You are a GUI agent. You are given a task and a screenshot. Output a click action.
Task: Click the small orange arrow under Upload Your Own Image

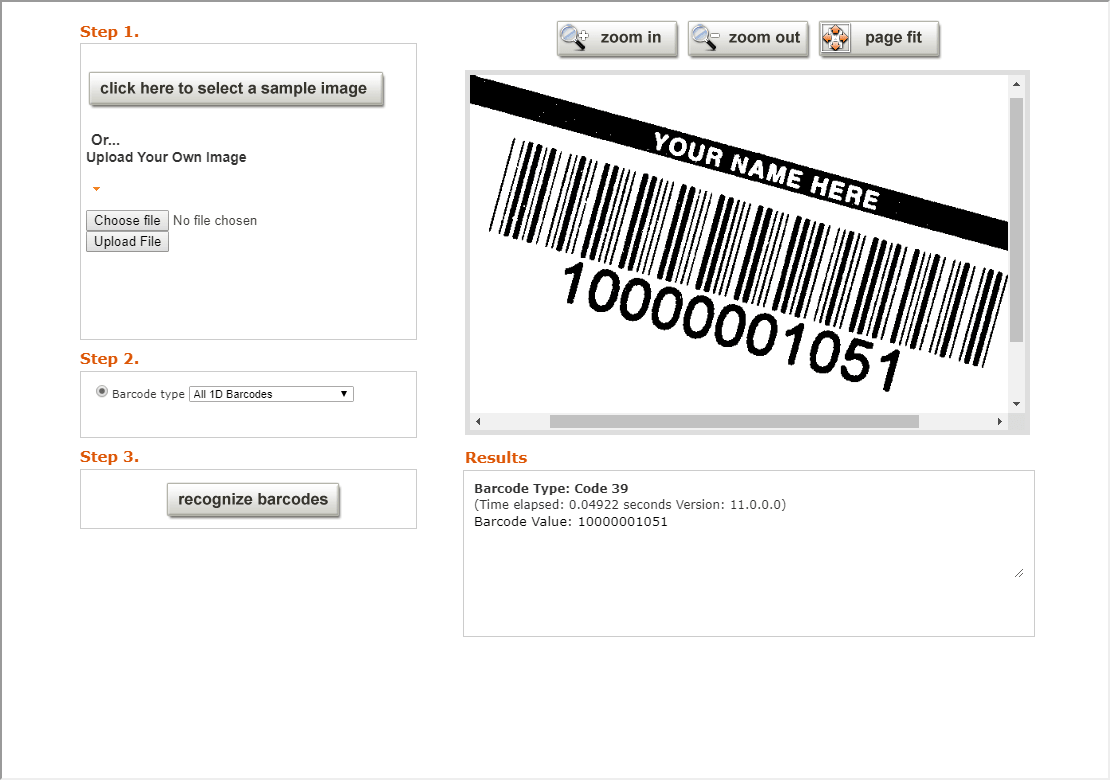96,188
